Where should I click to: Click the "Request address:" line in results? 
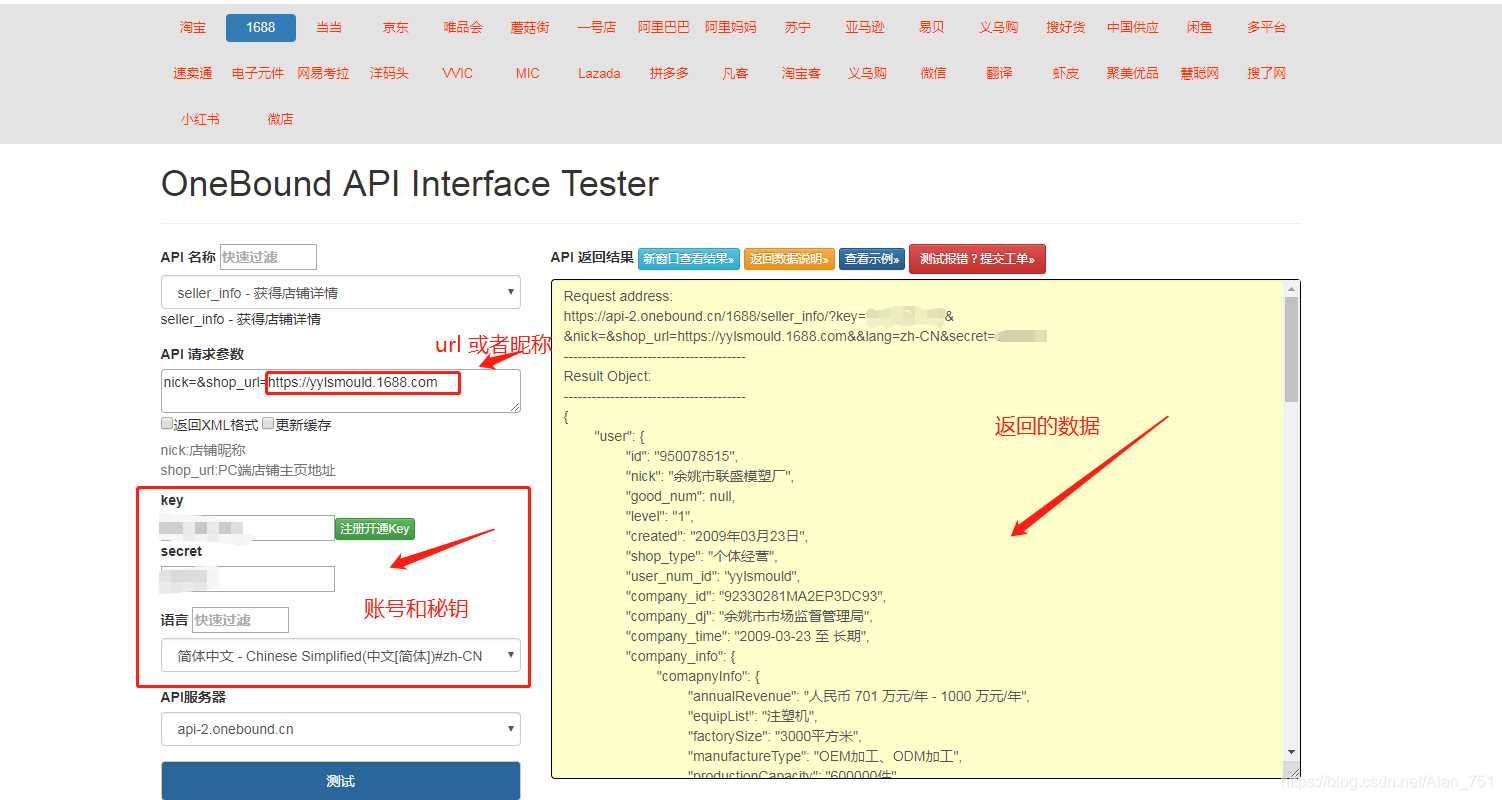click(618, 296)
